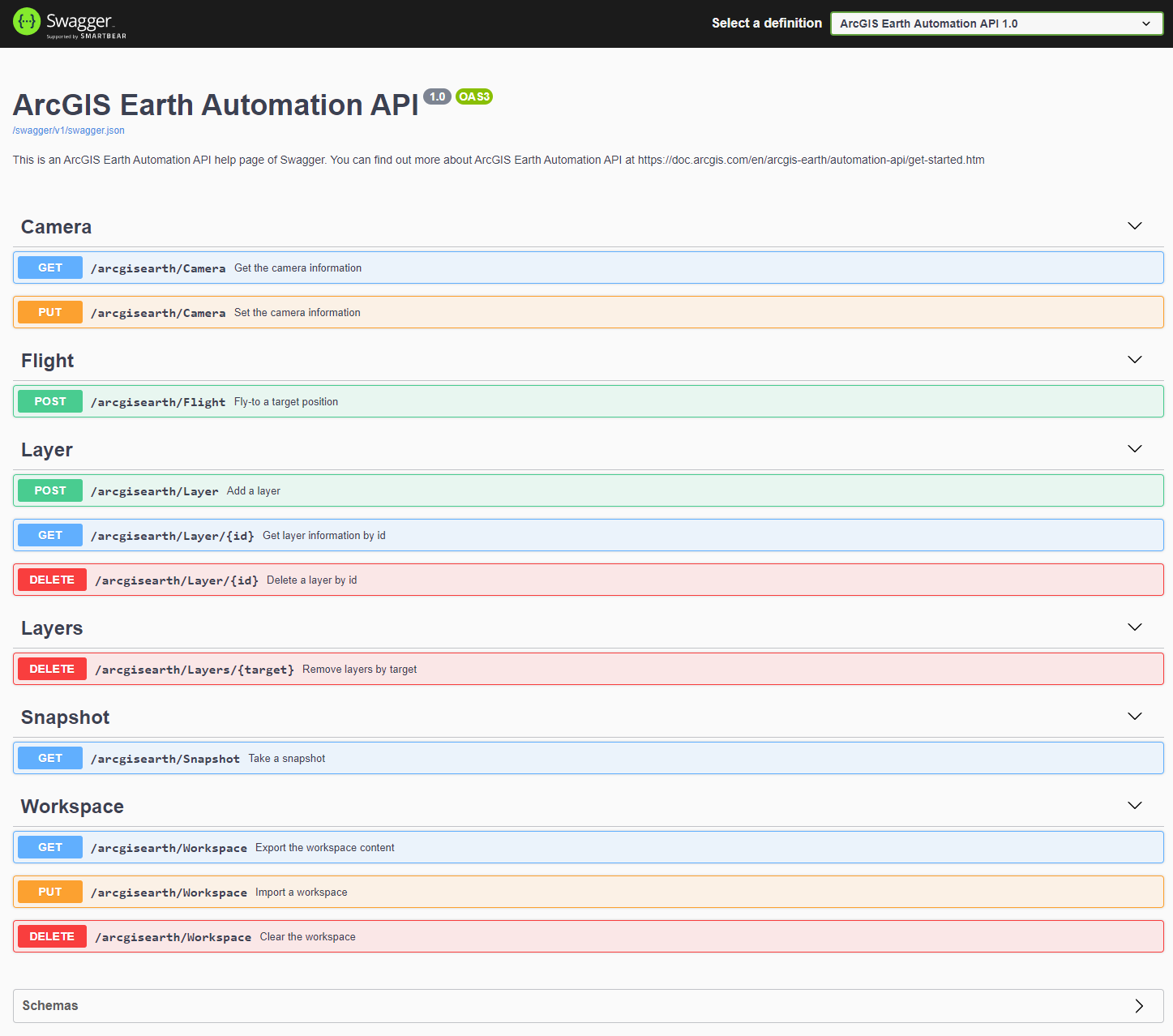Expand the DELETE /arcgisearth/Layers/{target} operation
Viewport: 1173px width, 1036px height.
tap(567, 668)
